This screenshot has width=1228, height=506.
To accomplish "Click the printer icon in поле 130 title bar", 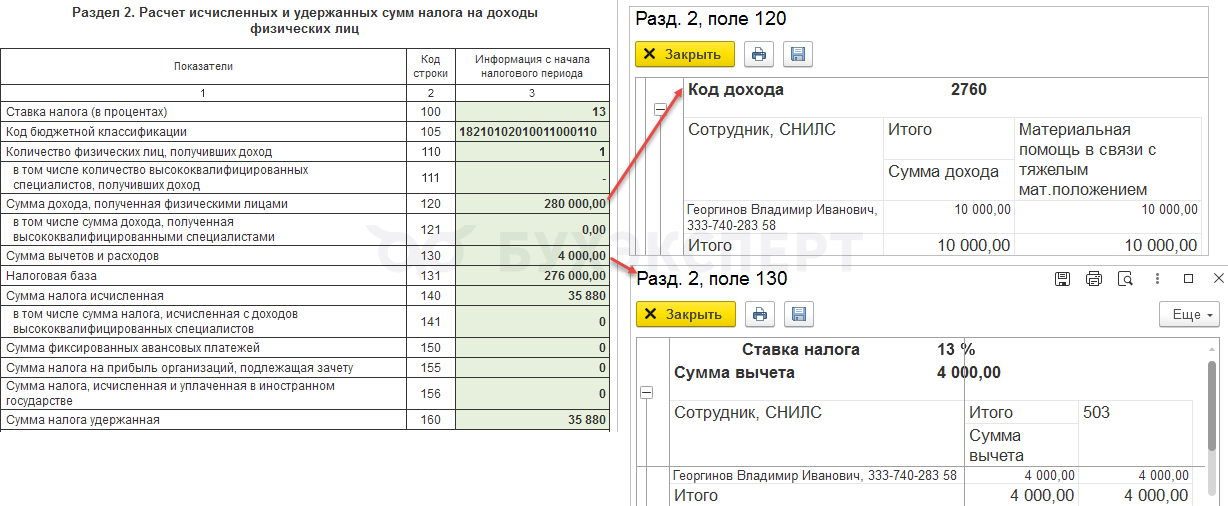I will click(x=1094, y=279).
